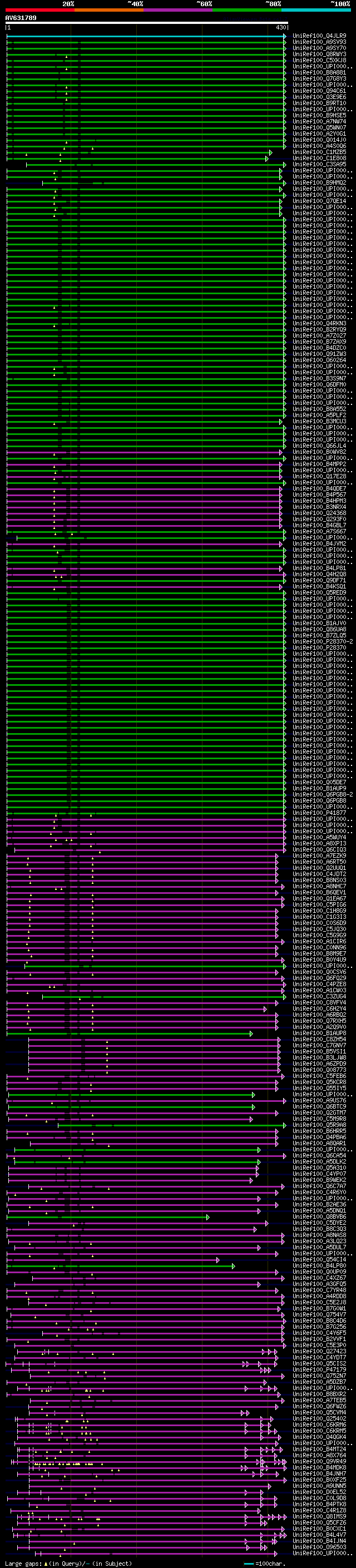The image size is (356, 1568).
Task: Open hit UniRef100_A9SV93
Action: [x=319, y=42]
